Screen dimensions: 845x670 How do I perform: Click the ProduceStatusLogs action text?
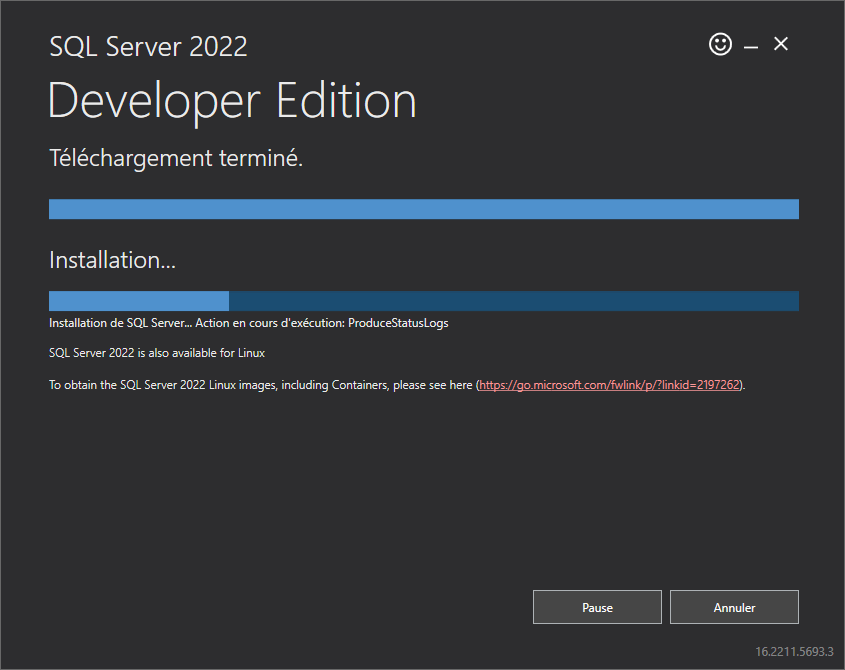[398, 323]
